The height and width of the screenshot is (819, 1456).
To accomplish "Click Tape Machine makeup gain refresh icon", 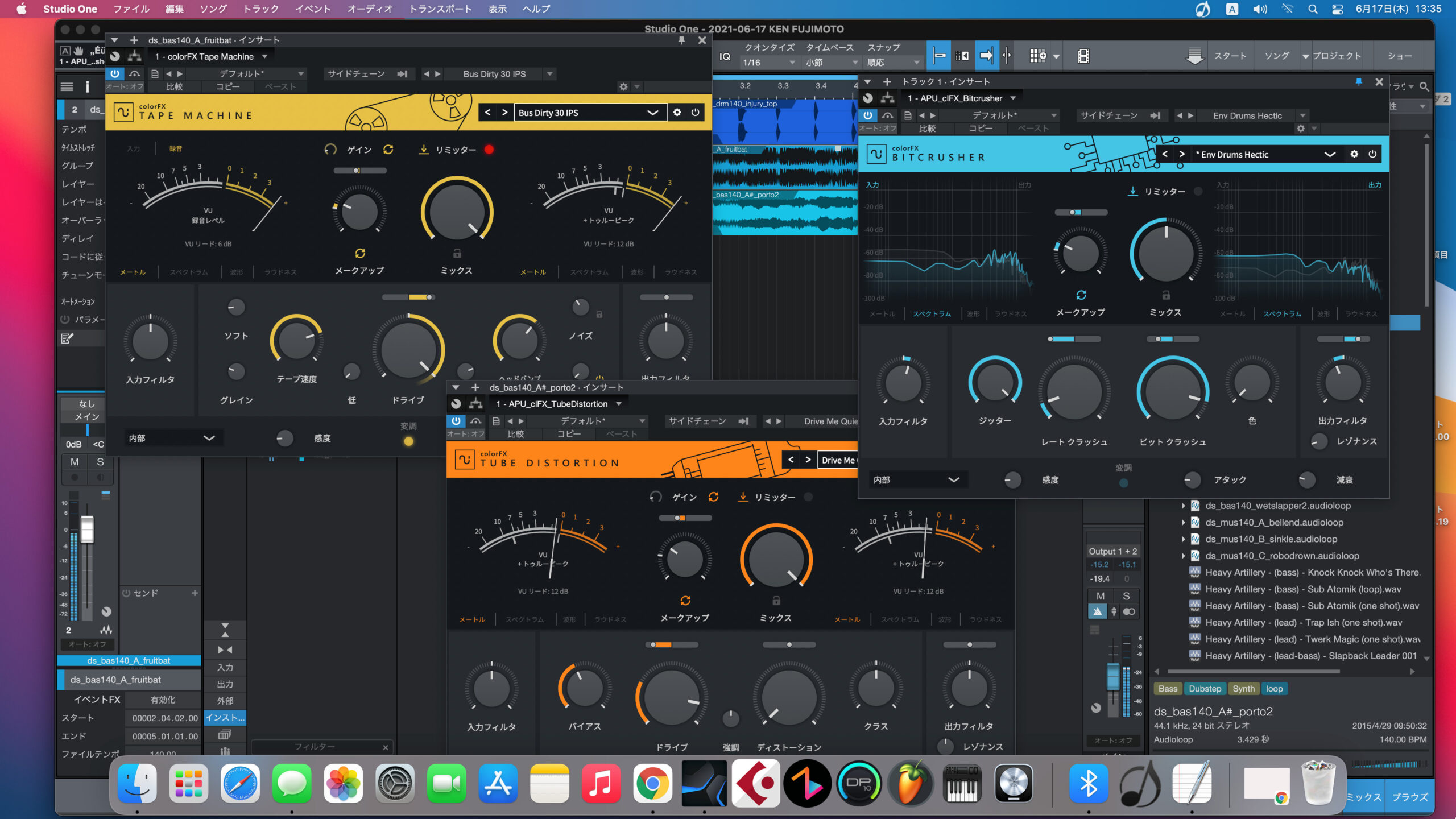I will [x=360, y=253].
